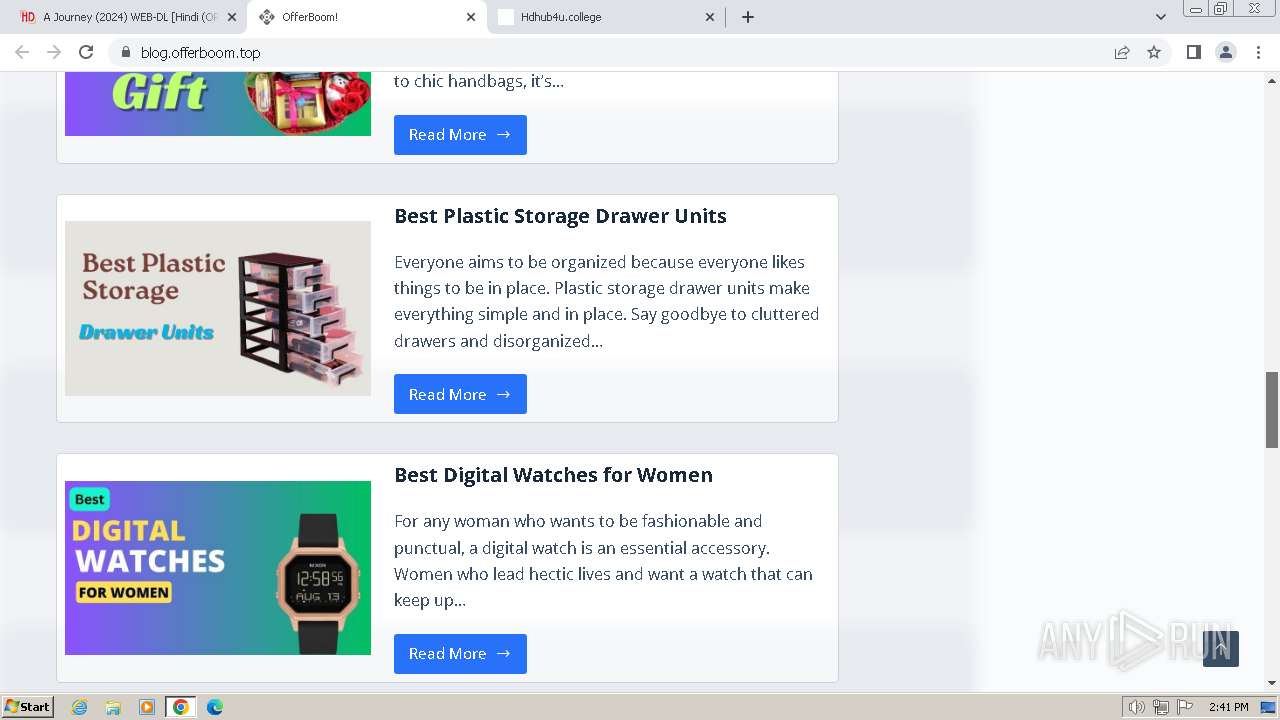Select the Plastic Storage article excerpt text

tap(607, 301)
